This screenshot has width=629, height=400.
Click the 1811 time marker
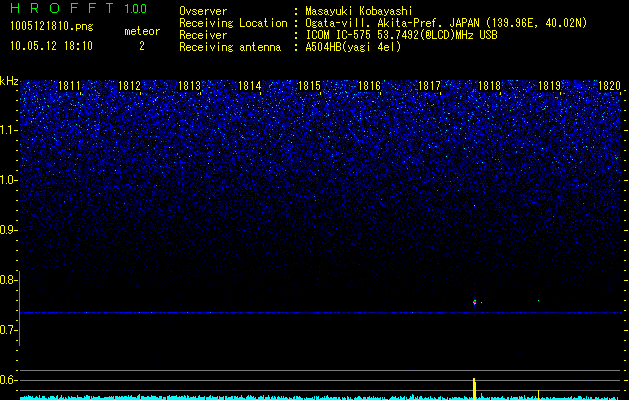coord(69,86)
